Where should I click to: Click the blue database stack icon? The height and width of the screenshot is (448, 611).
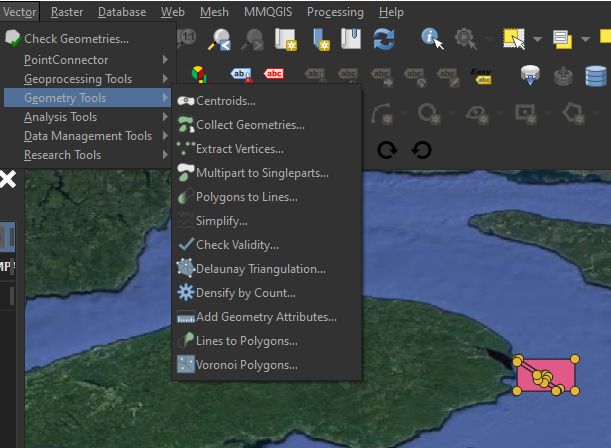coord(596,76)
